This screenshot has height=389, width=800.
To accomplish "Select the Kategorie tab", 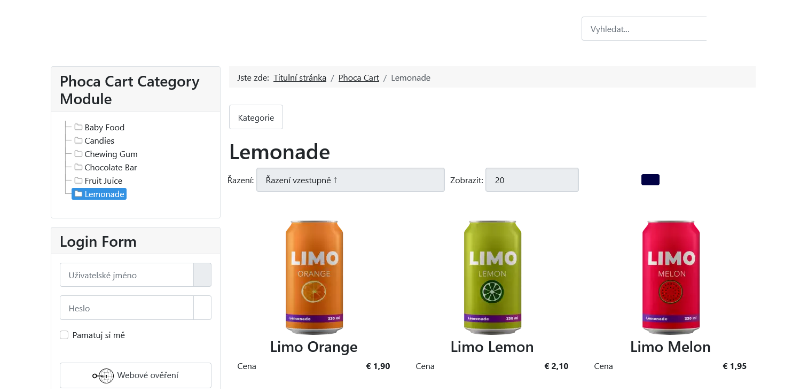I will (x=256, y=117).
